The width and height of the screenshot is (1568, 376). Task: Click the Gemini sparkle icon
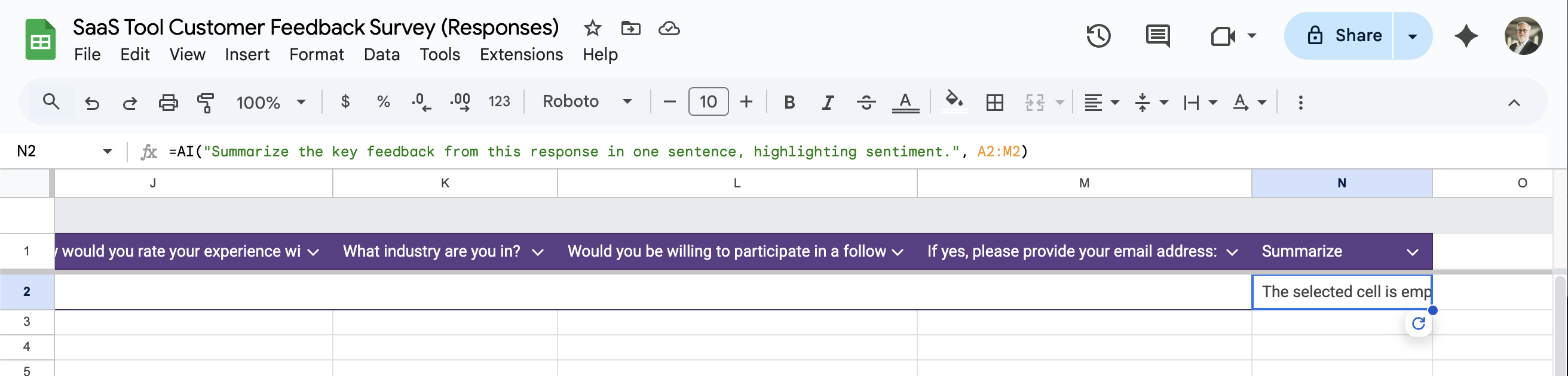[x=1466, y=36]
